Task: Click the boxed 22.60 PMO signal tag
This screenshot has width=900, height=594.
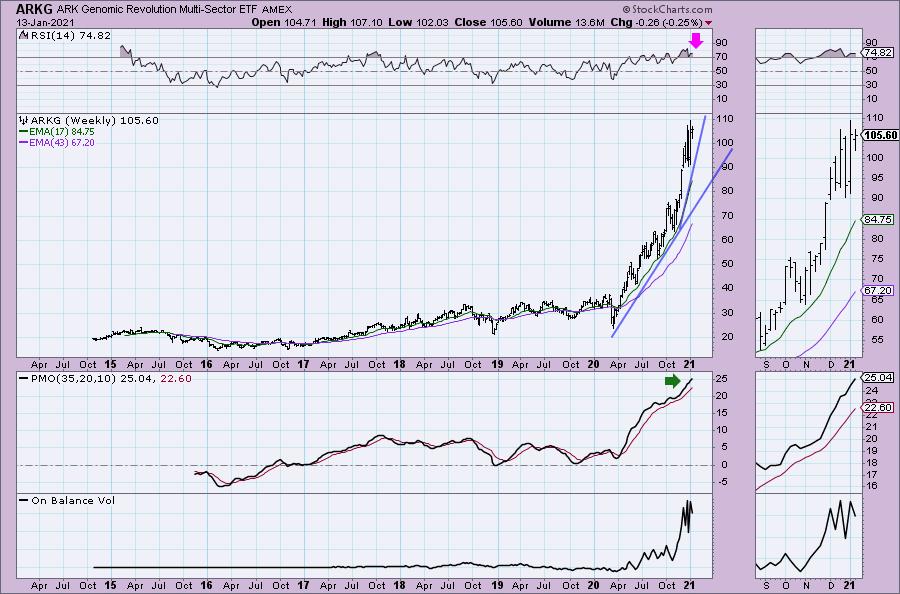Action: [878, 407]
